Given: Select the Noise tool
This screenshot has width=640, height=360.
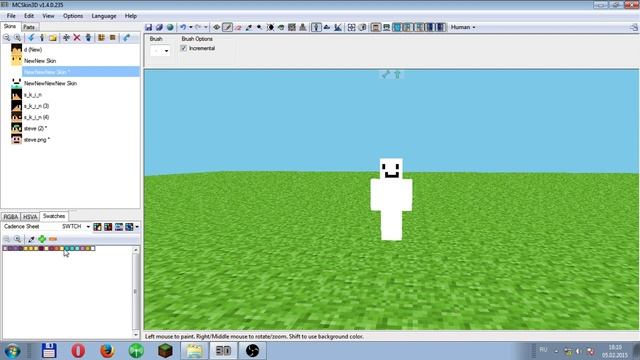Looking at the screenshot, I should pyautogui.click(x=292, y=27).
